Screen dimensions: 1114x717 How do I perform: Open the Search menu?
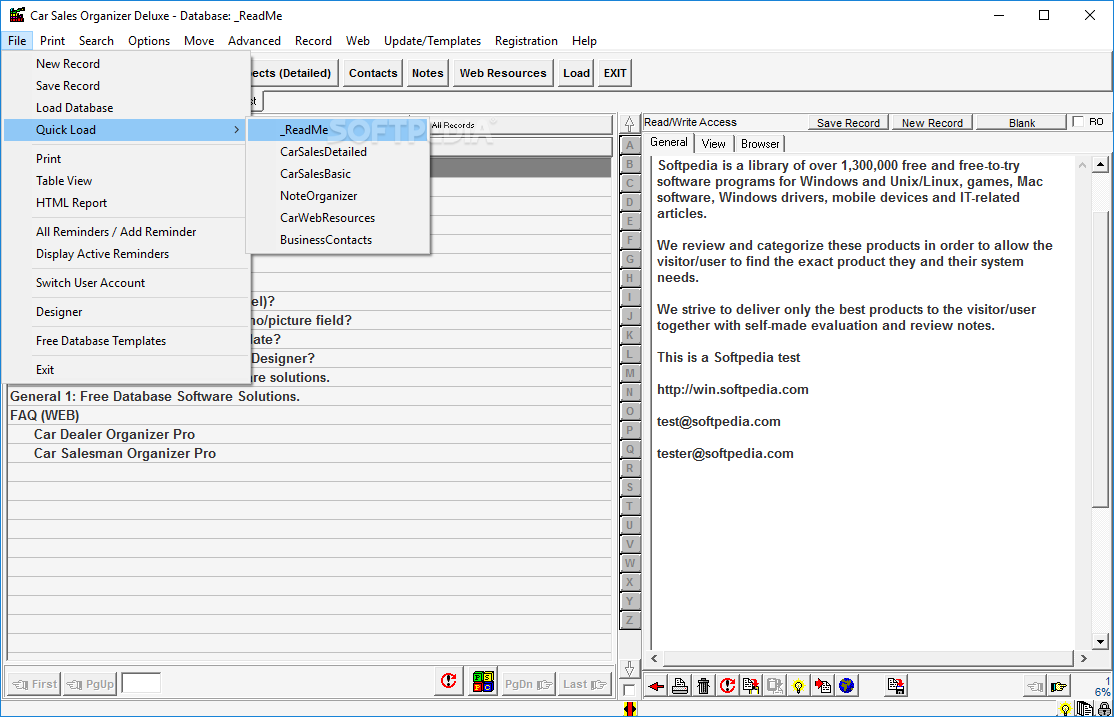click(96, 41)
